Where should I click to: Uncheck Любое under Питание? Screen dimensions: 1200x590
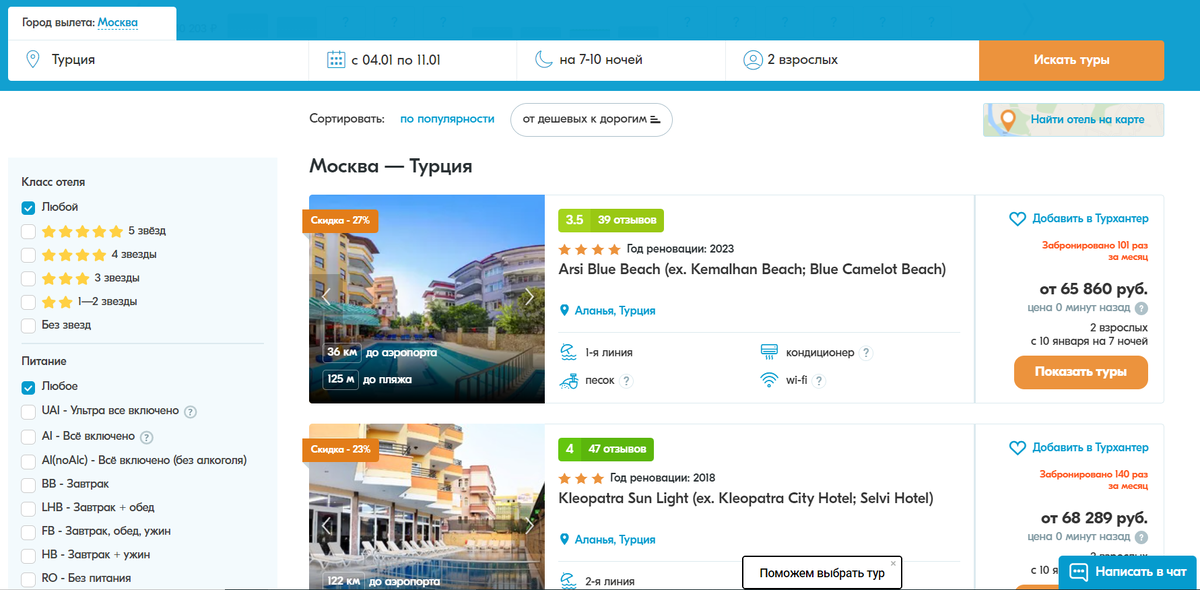(x=28, y=386)
